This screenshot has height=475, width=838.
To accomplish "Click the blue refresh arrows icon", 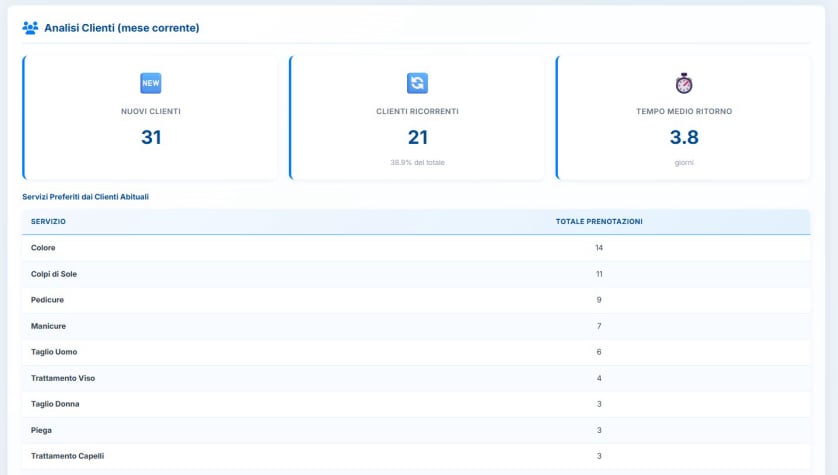I will pos(417,83).
